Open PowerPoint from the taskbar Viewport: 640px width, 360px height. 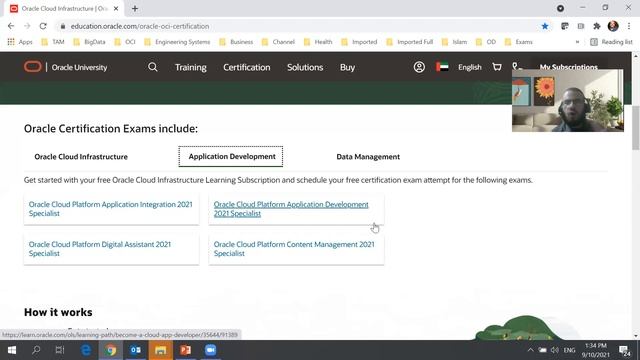pyautogui.click(x=185, y=350)
